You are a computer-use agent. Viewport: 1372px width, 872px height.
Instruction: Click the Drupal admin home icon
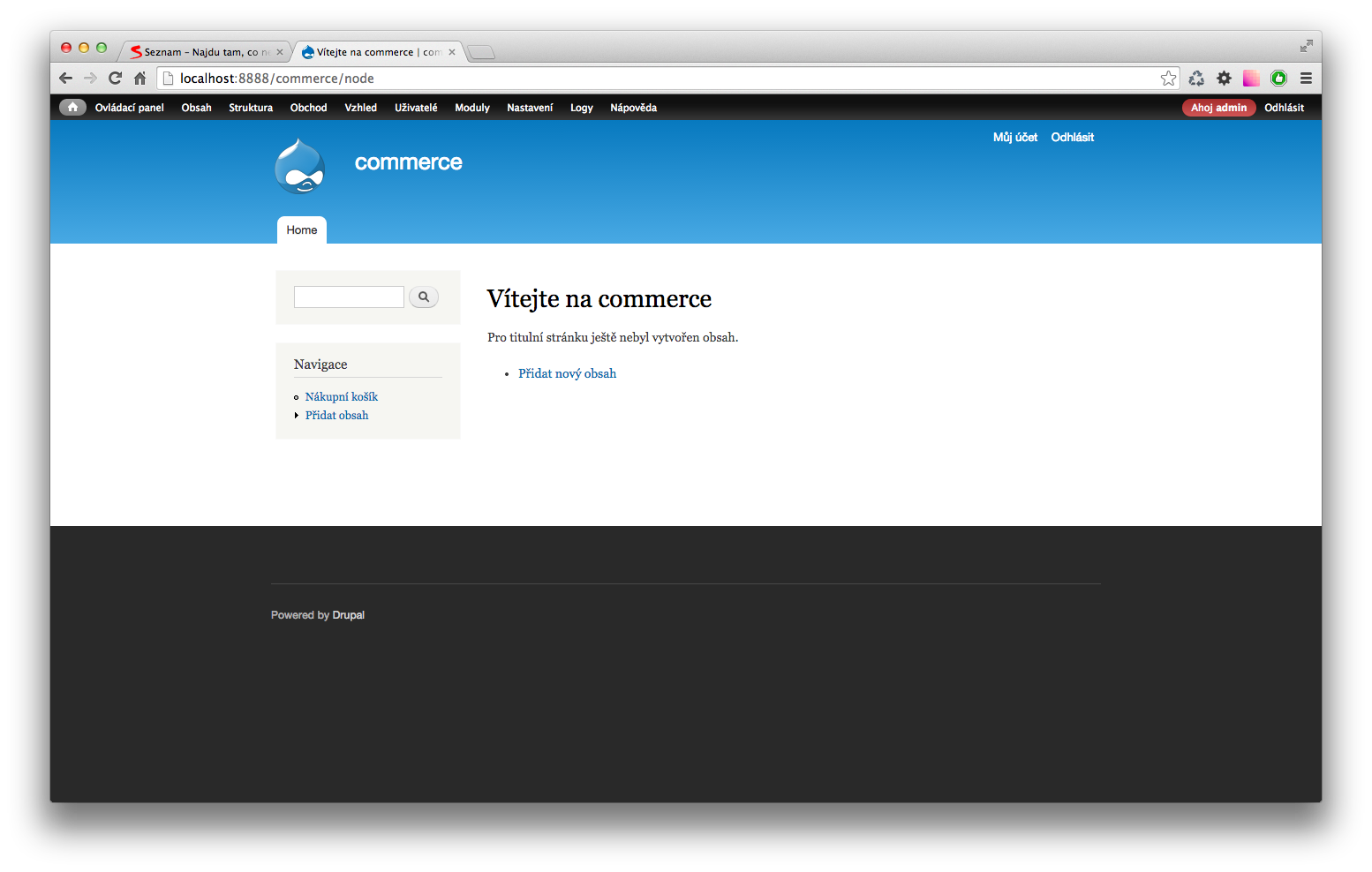(x=72, y=108)
